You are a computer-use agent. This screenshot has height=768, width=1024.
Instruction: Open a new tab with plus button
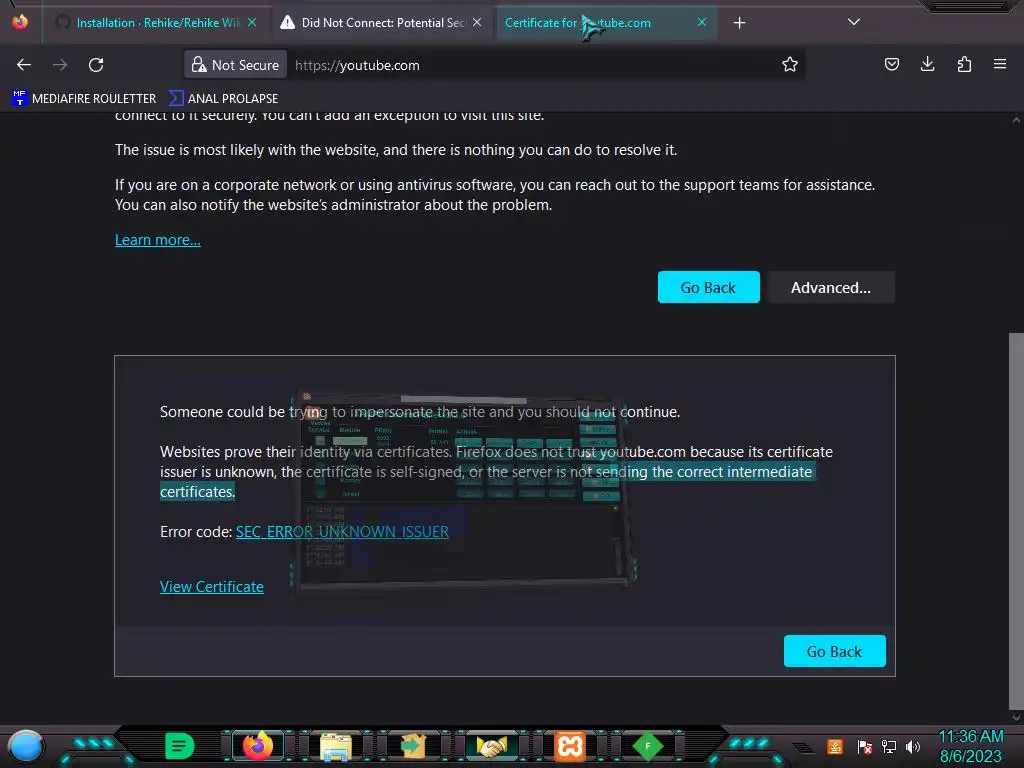click(x=739, y=23)
